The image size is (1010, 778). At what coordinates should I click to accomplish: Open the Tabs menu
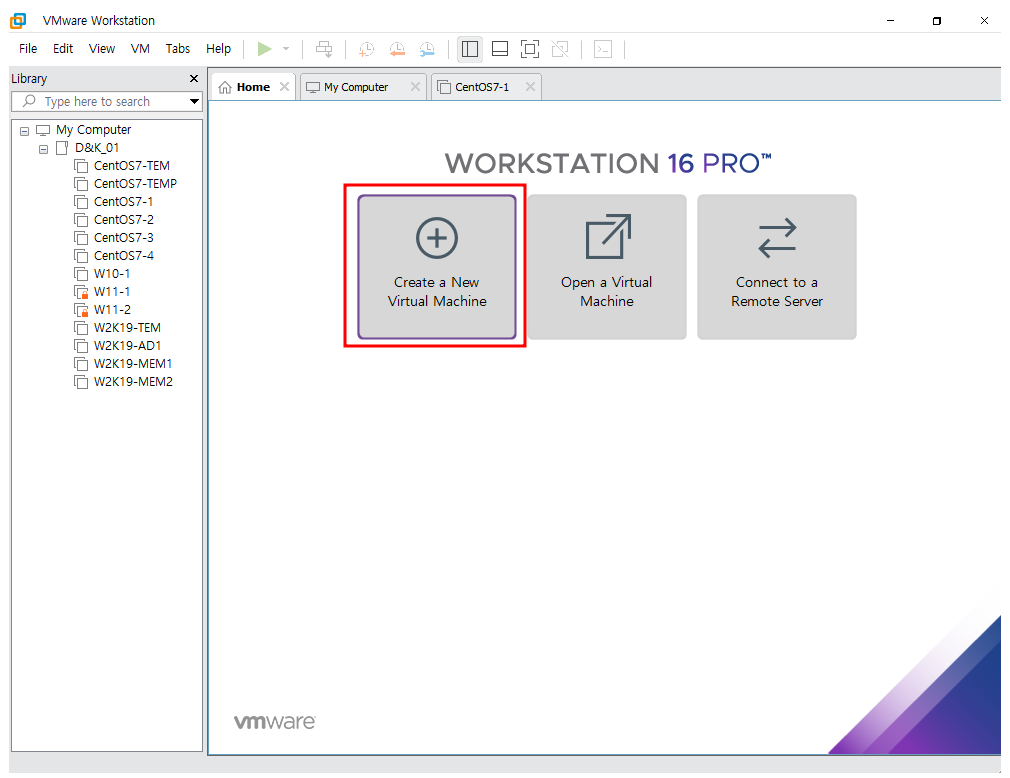pos(177,49)
